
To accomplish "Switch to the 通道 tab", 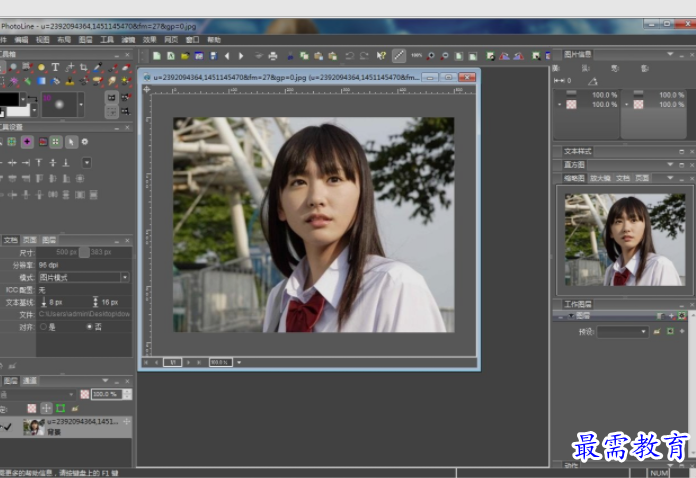I will pos(30,381).
